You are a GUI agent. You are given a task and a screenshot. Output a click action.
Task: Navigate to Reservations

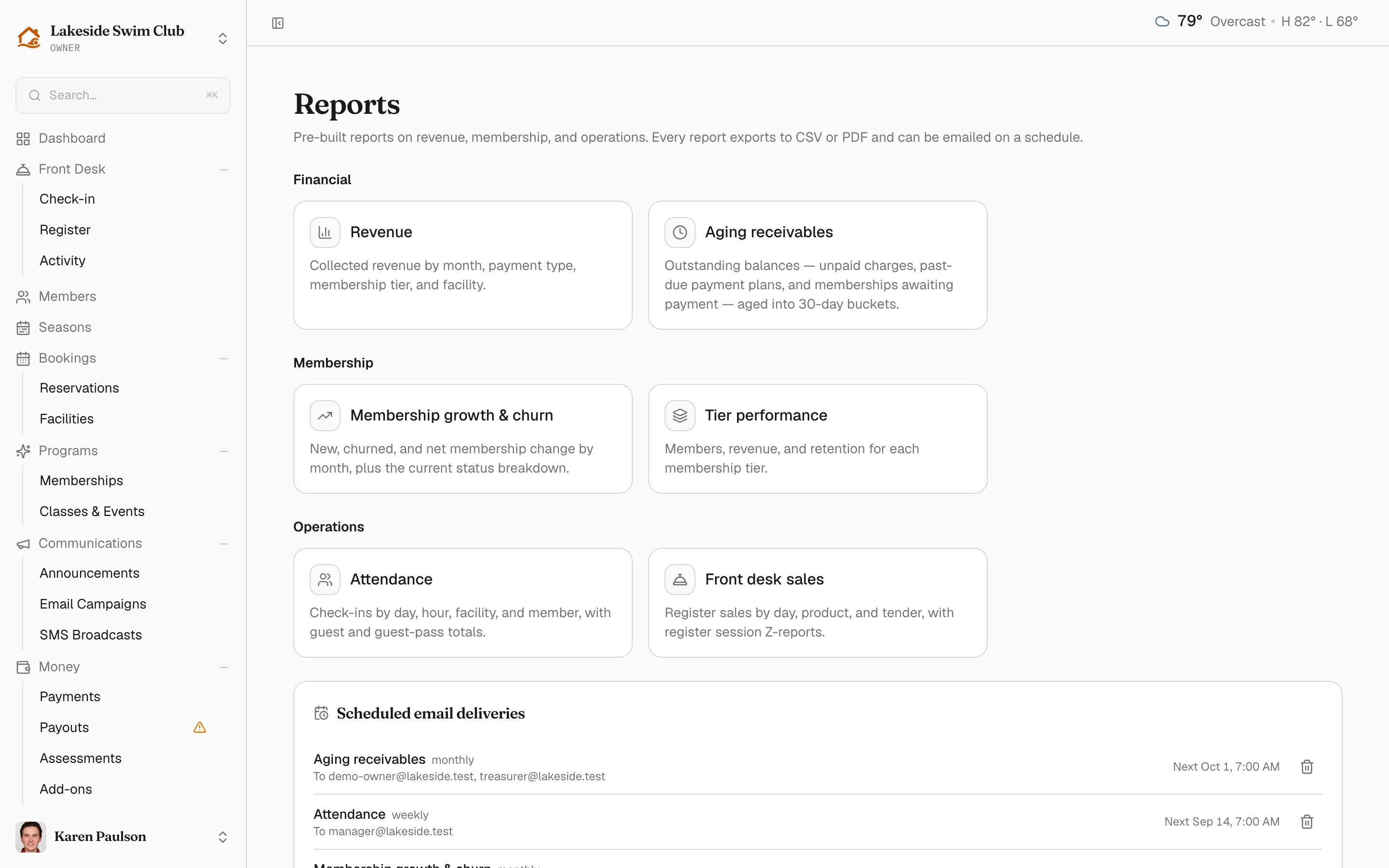[x=79, y=388]
